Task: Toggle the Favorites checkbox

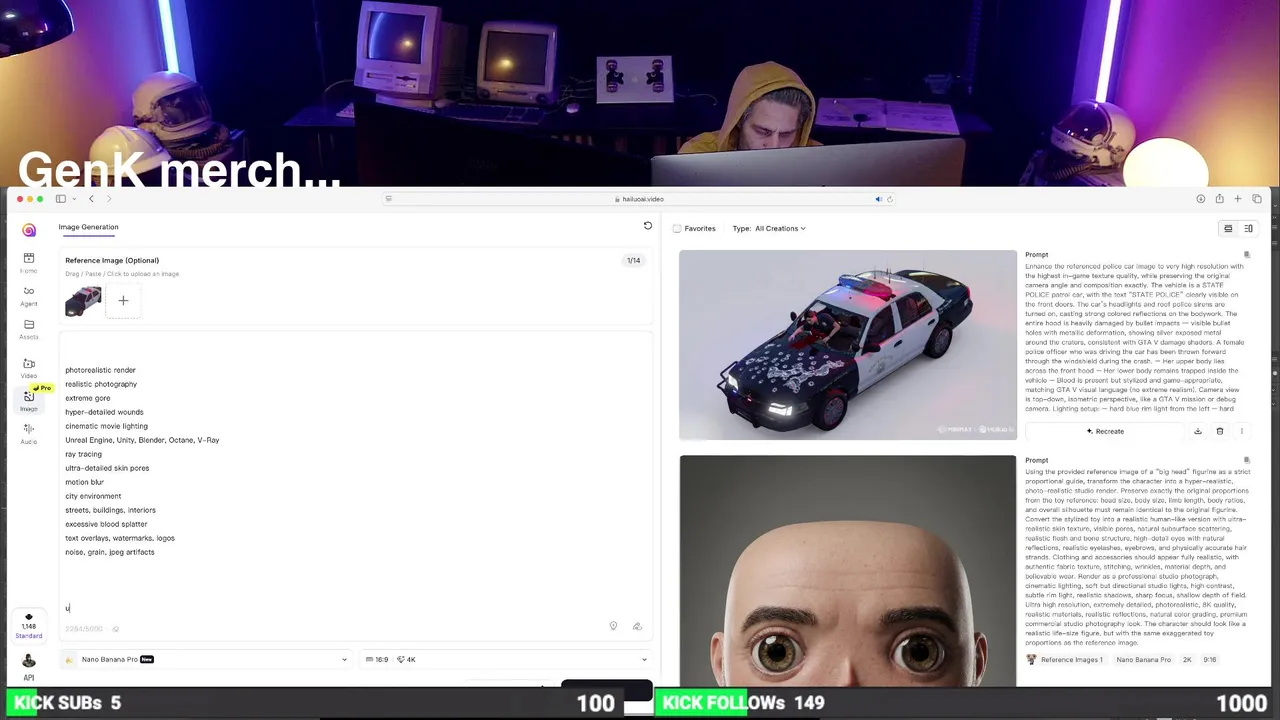Action: [x=677, y=228]
